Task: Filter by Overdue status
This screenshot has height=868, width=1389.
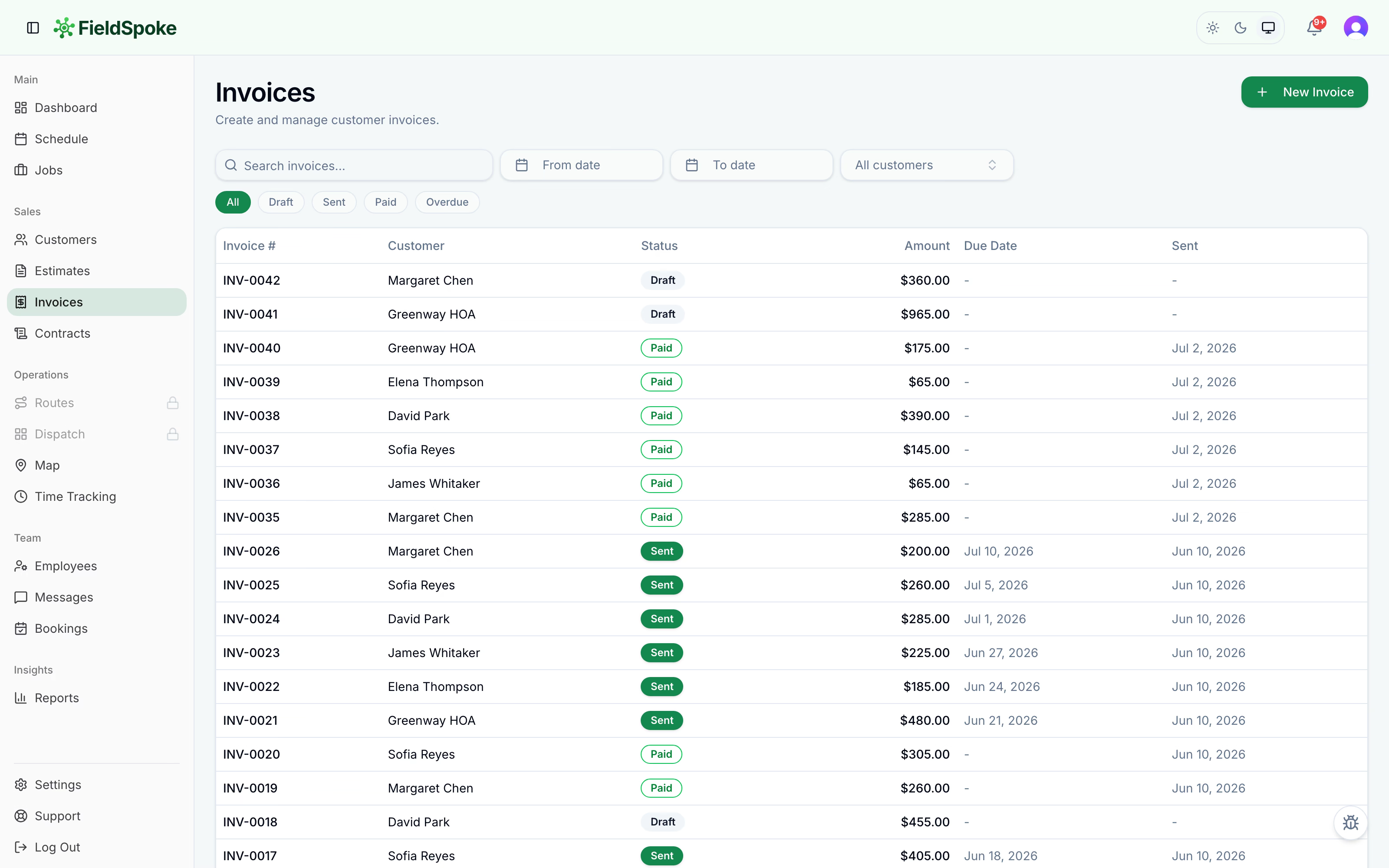Action: pyautogui.click(x=447, y=202)
